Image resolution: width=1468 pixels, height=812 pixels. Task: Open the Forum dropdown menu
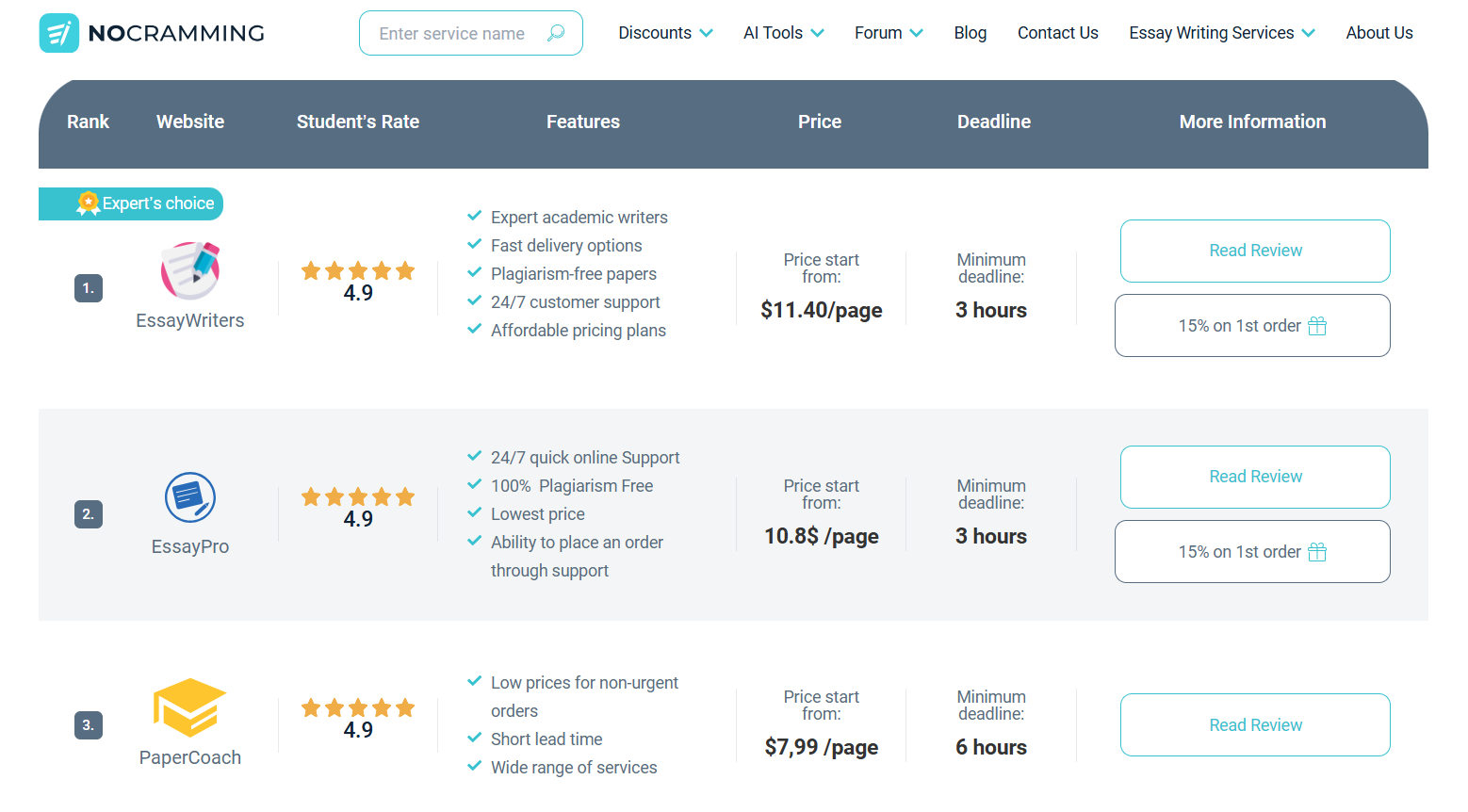click(888, 33)
